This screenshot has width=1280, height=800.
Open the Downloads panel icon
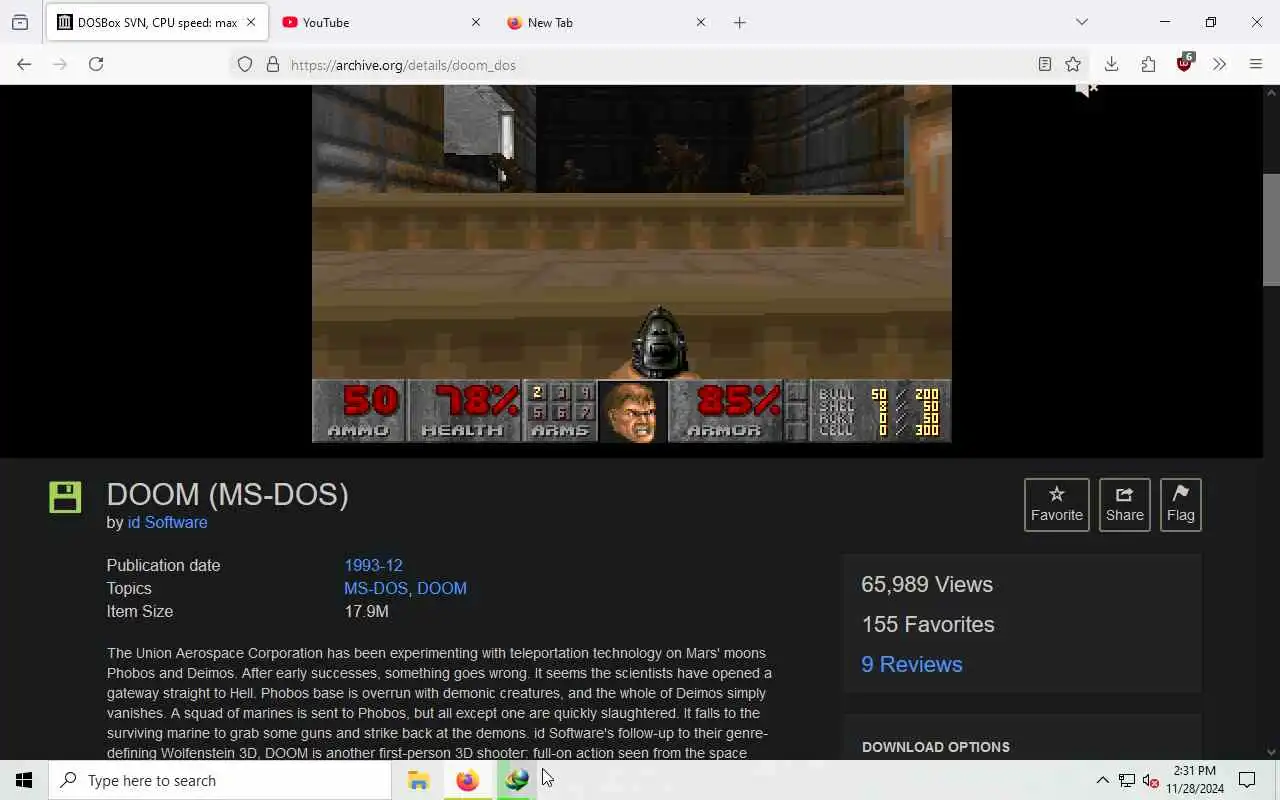click(x=1111, y=64)
